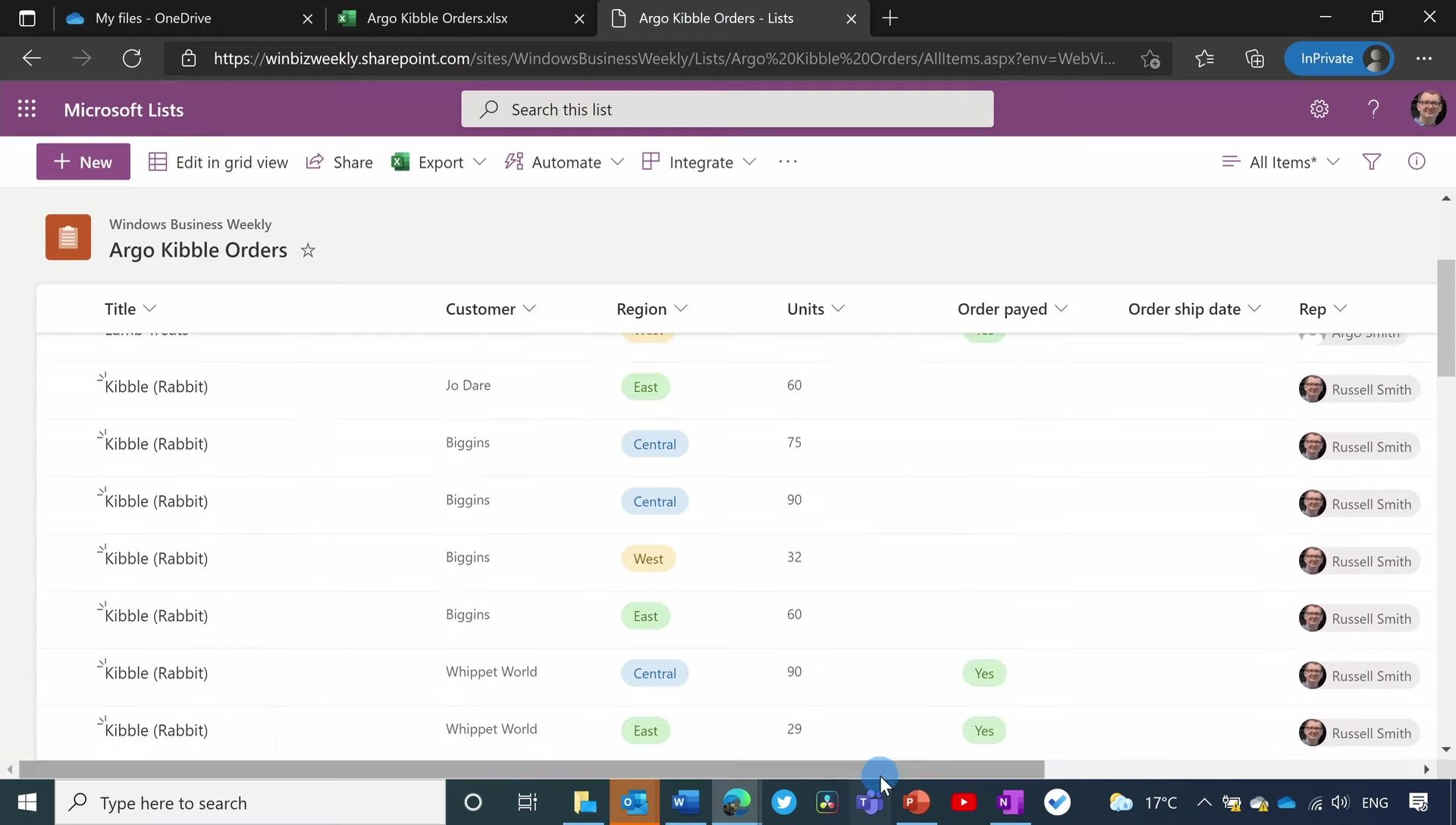Open Outlook from the taskbar
This screenshot has height=825, width=1456.
coord(635,802)
